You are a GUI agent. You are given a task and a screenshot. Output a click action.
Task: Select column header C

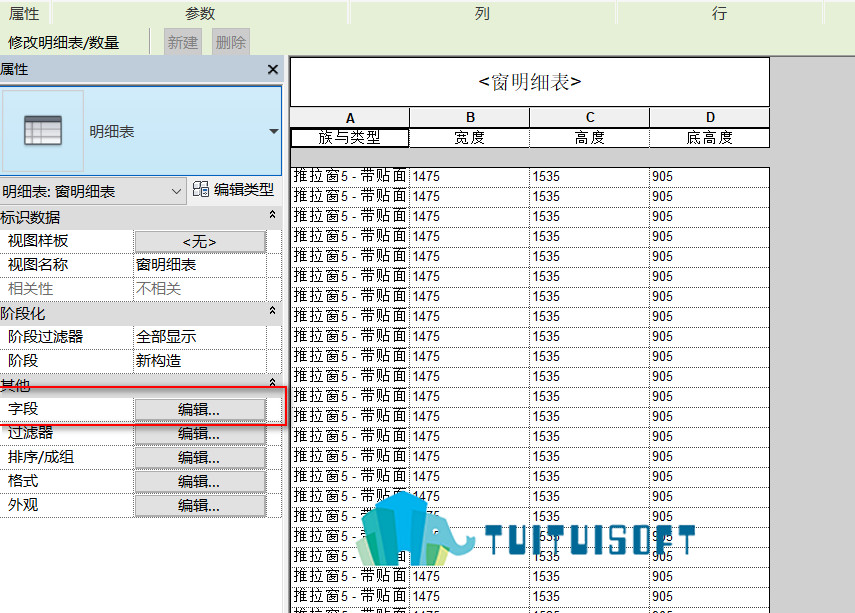(x=590, y=118)
